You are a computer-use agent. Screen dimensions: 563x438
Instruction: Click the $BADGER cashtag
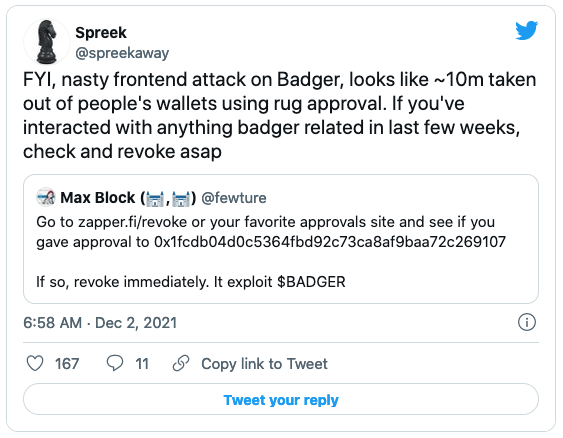[x=311, y=282]
